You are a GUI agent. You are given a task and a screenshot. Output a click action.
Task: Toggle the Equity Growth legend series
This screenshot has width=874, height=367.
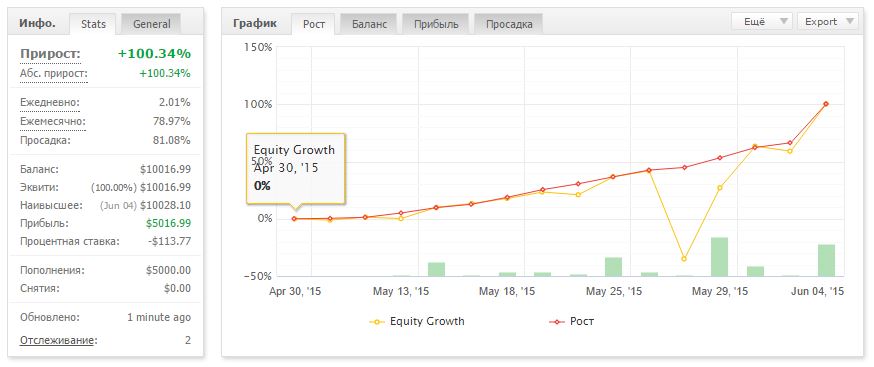point(417,322)
